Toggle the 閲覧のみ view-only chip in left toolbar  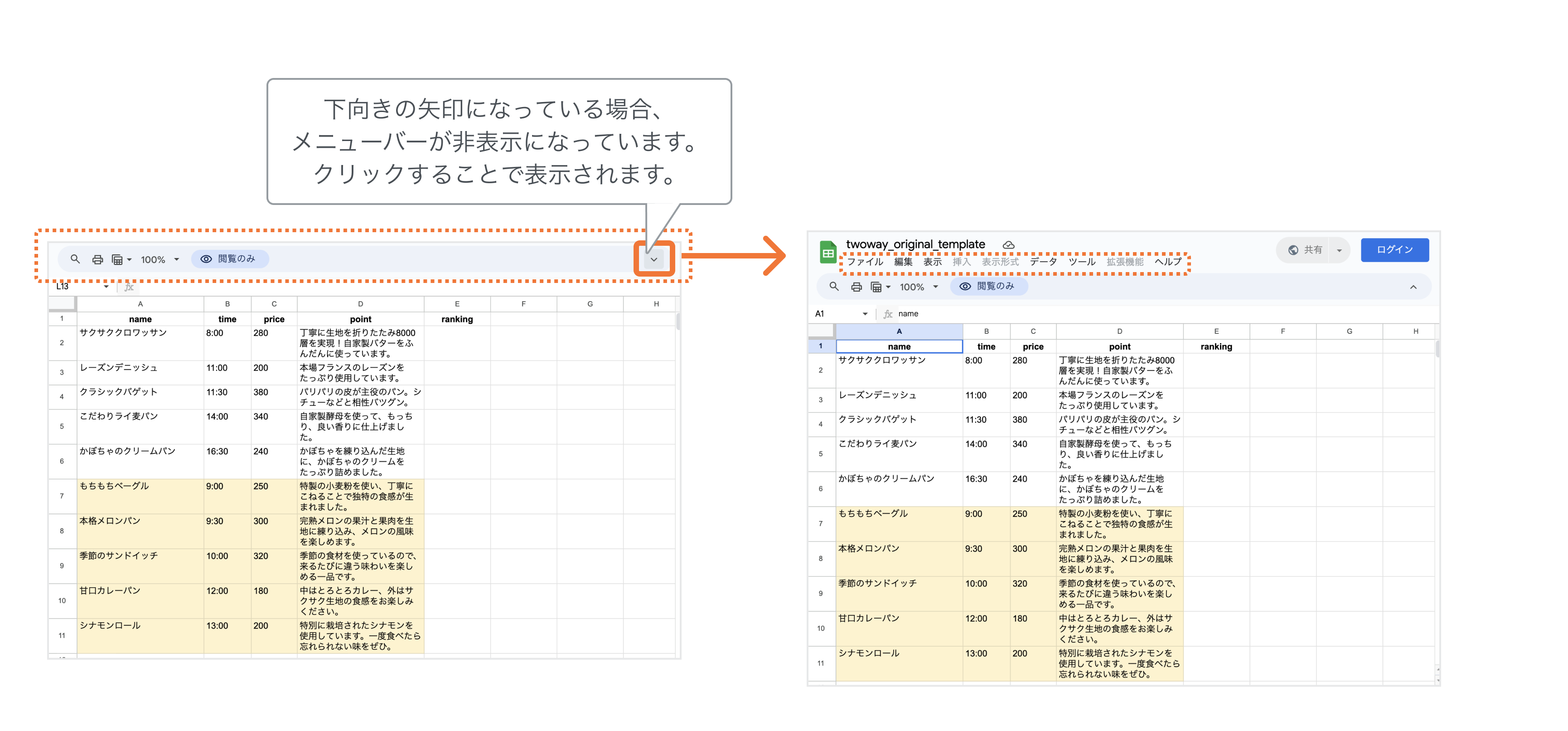click(x=230, y=259)
